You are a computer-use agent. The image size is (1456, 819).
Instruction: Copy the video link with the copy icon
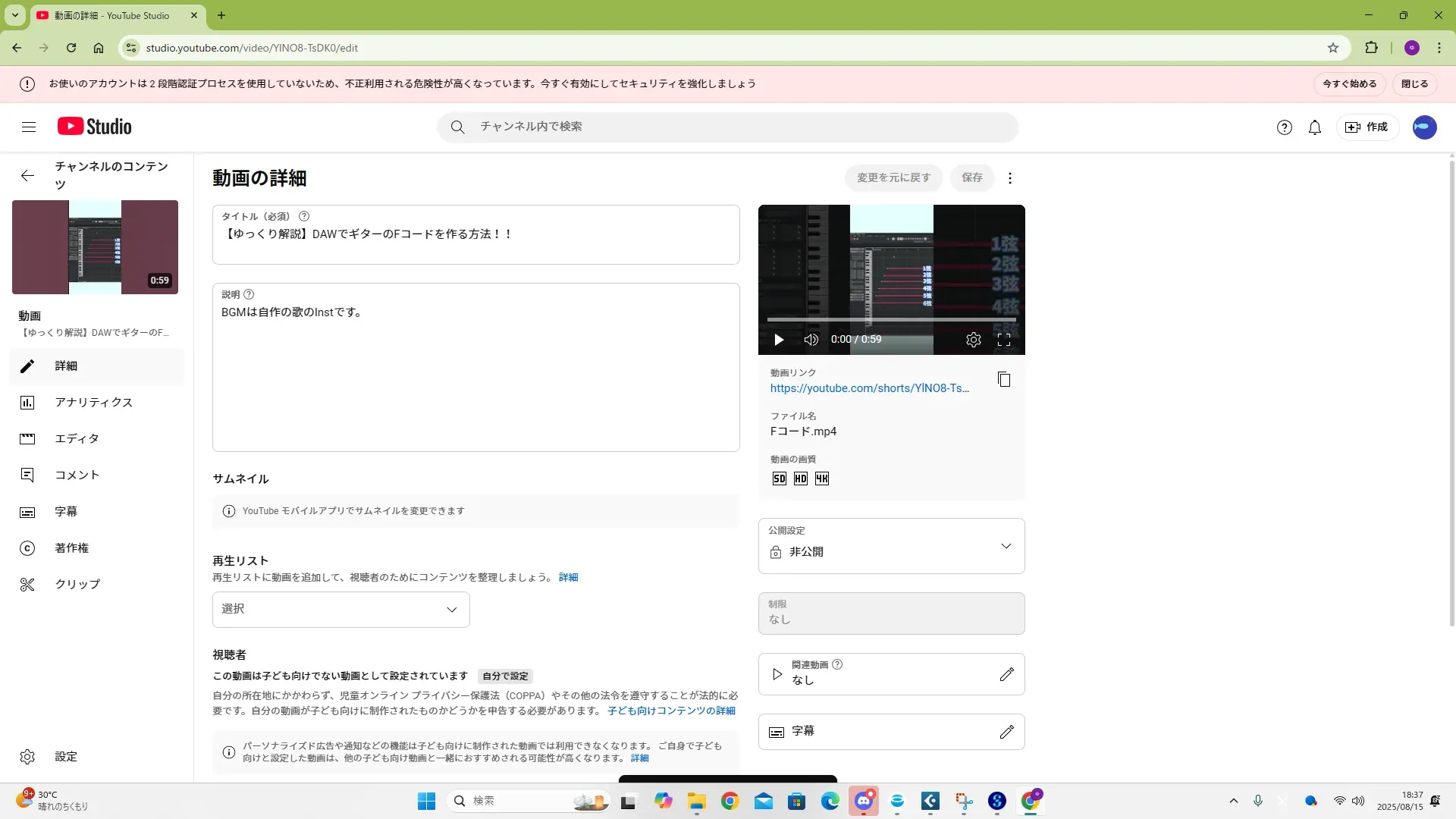coord(1004,379)
